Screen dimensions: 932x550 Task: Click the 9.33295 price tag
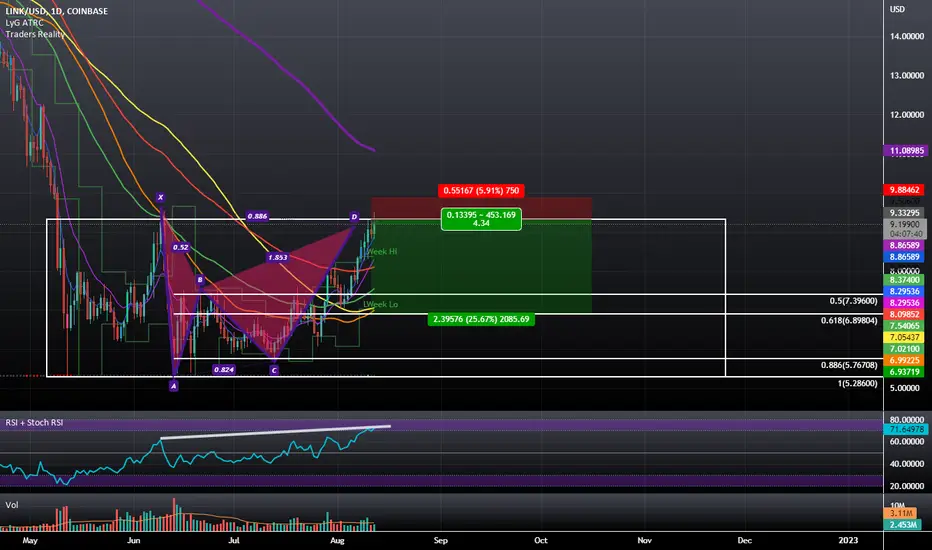point(904,213)
